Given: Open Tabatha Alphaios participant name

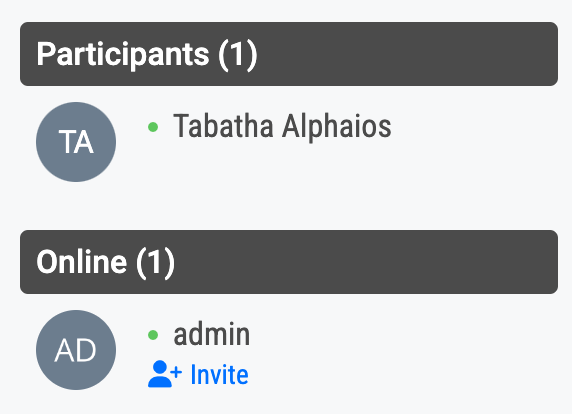Looking at the screenshot, I should [x=282, y=126].
